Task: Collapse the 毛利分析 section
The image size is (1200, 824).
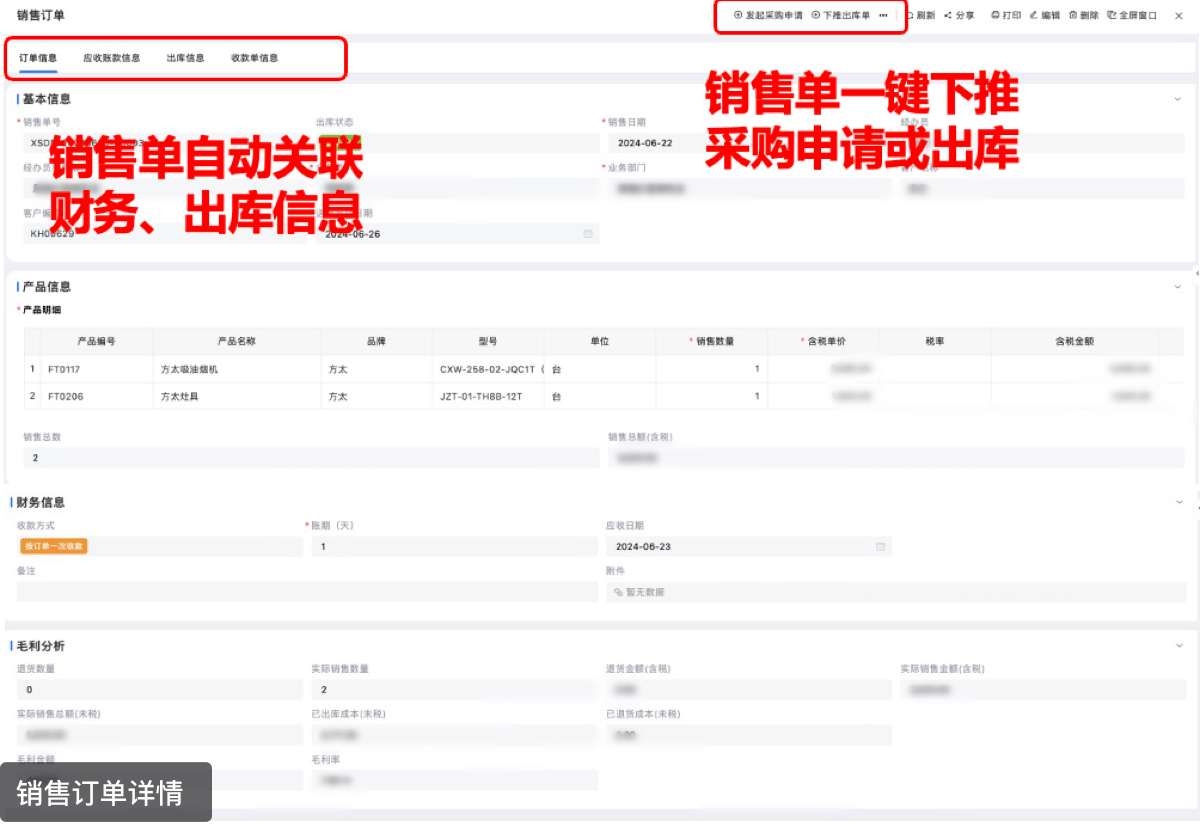Action: pyautogui.click(x=1178, y=646)
